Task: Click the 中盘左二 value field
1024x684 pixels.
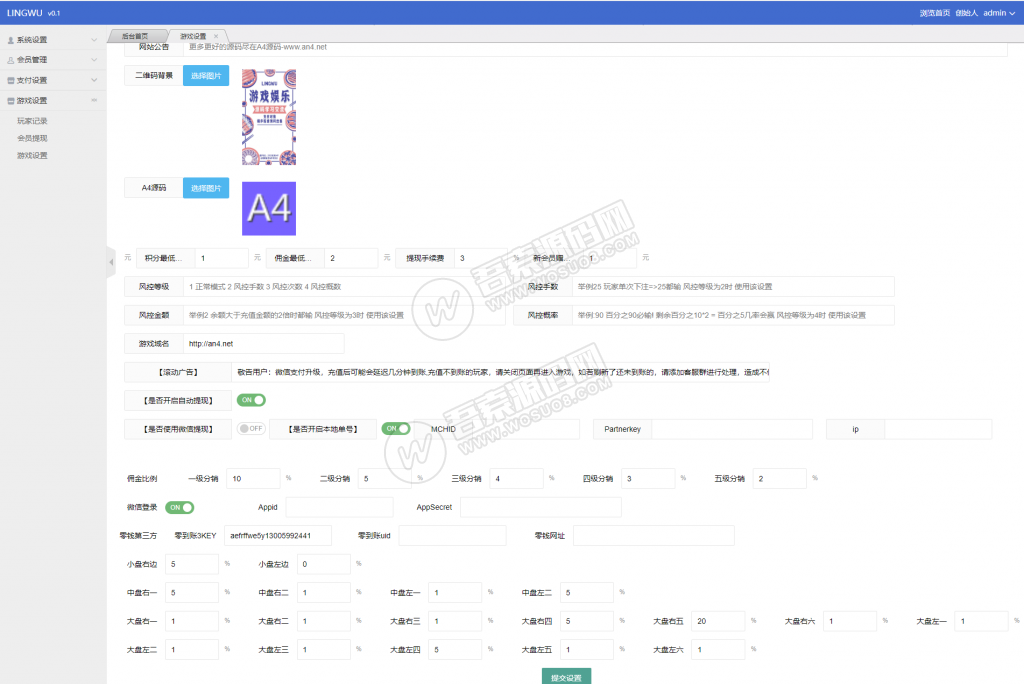Action: [x=587, y=593]
